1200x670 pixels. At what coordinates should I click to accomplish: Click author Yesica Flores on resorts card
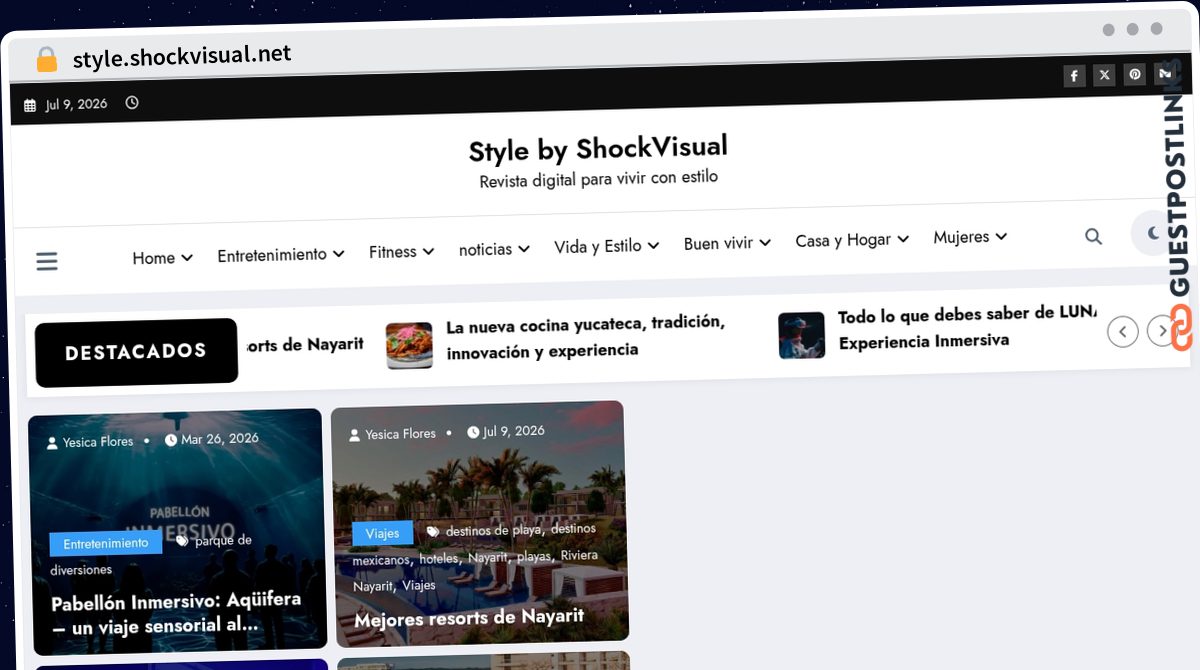[400, 434]
